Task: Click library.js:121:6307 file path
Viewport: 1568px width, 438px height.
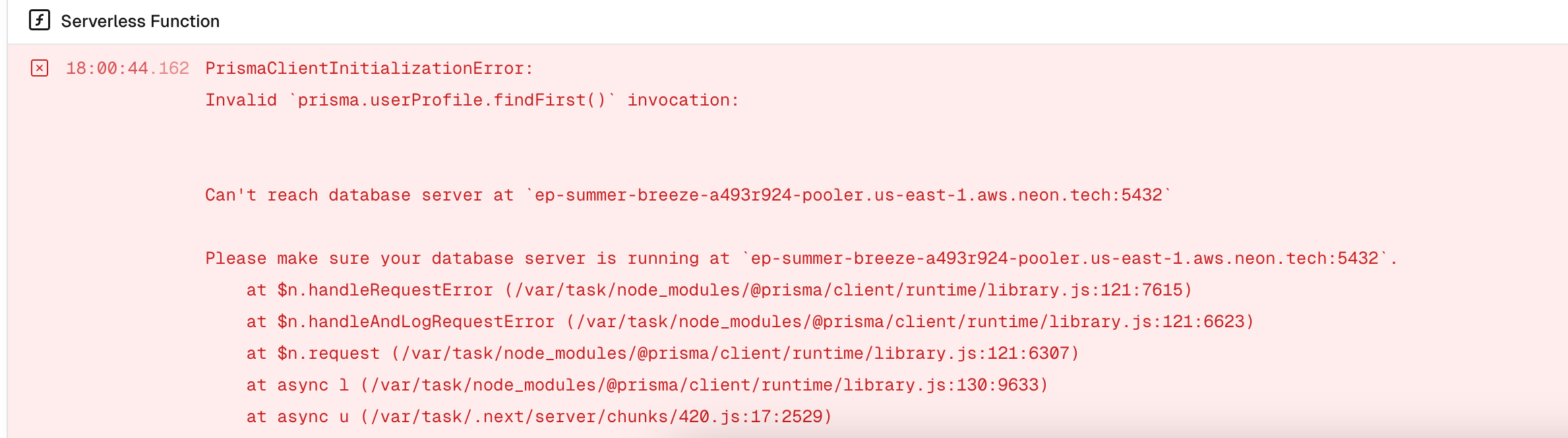Action: (x=972, y=353)
